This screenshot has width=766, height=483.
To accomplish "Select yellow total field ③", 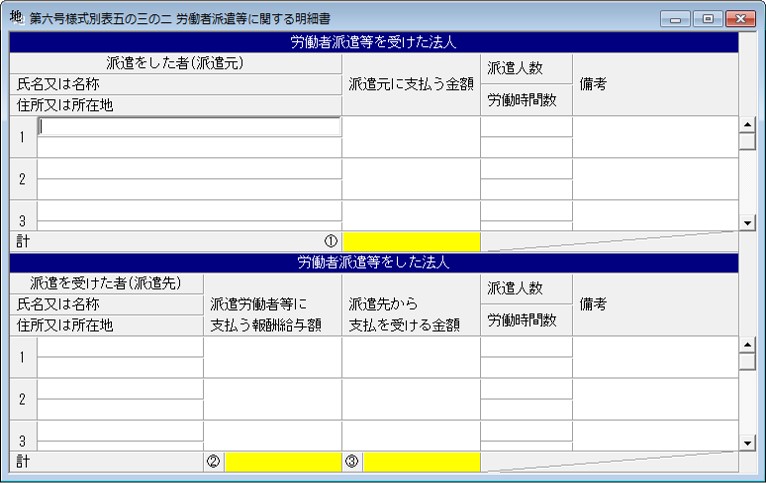I will (422, 462).
